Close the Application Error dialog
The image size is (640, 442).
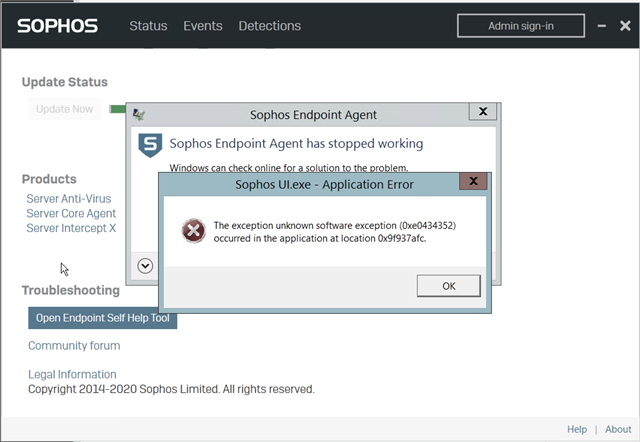point(473,181)
